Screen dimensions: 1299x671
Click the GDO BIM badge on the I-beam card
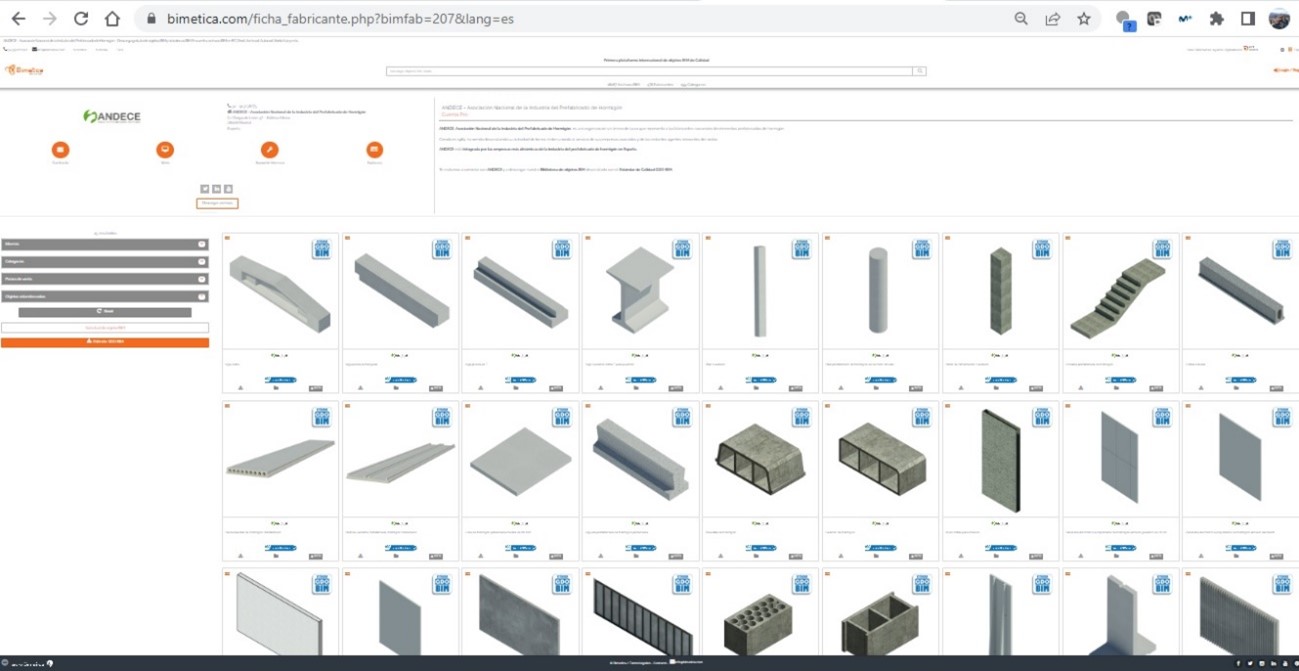pyautogui.click(x=681, y=249)
